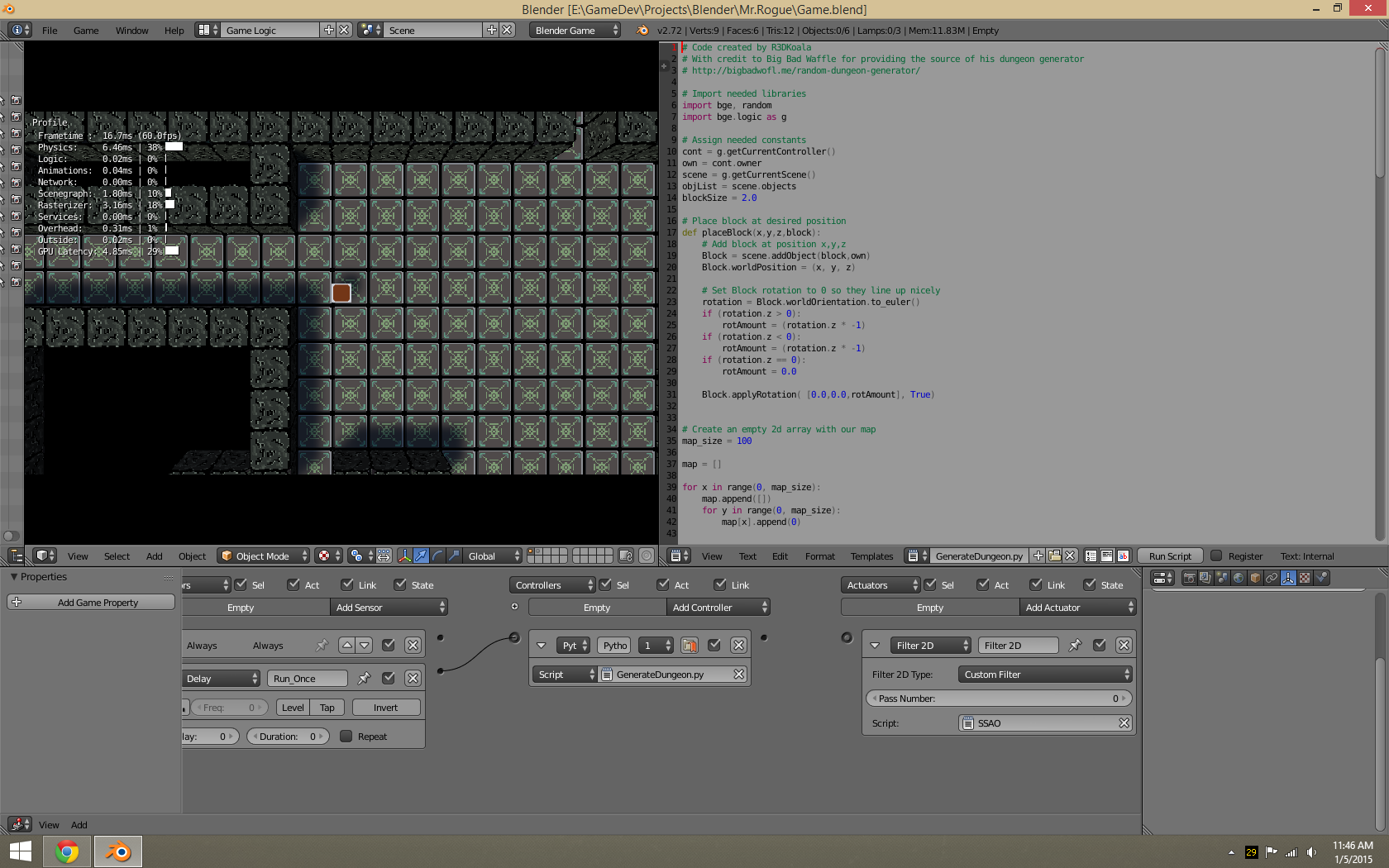
Task: Toggle line numbers in text editor
Action: click(x=1091, y=556)
